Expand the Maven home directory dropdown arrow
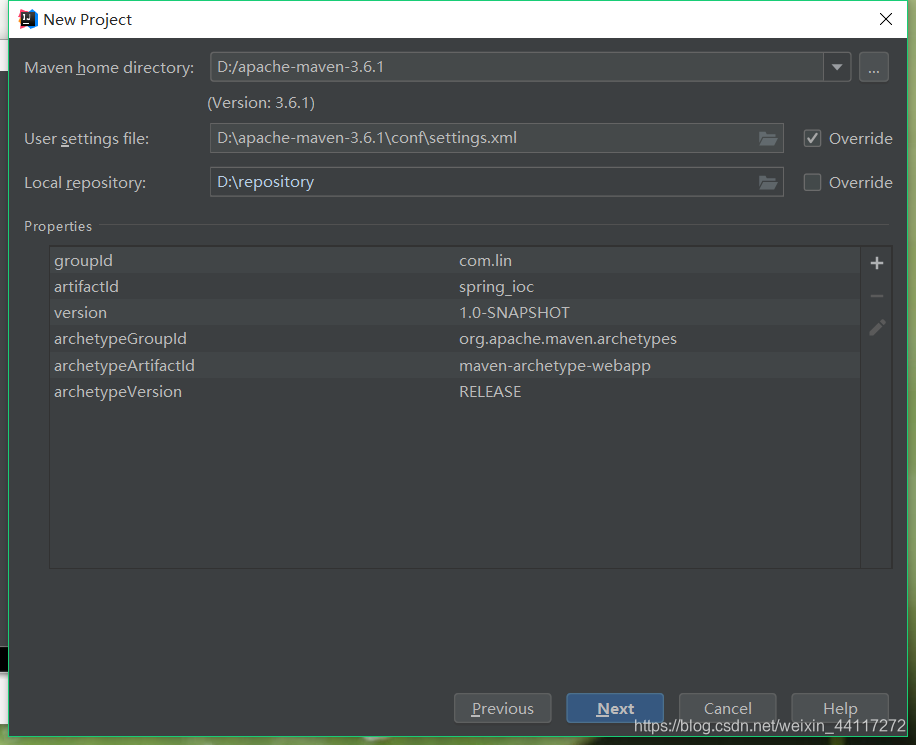The height and width of the screenshot is (745, 916). point(837,67)
